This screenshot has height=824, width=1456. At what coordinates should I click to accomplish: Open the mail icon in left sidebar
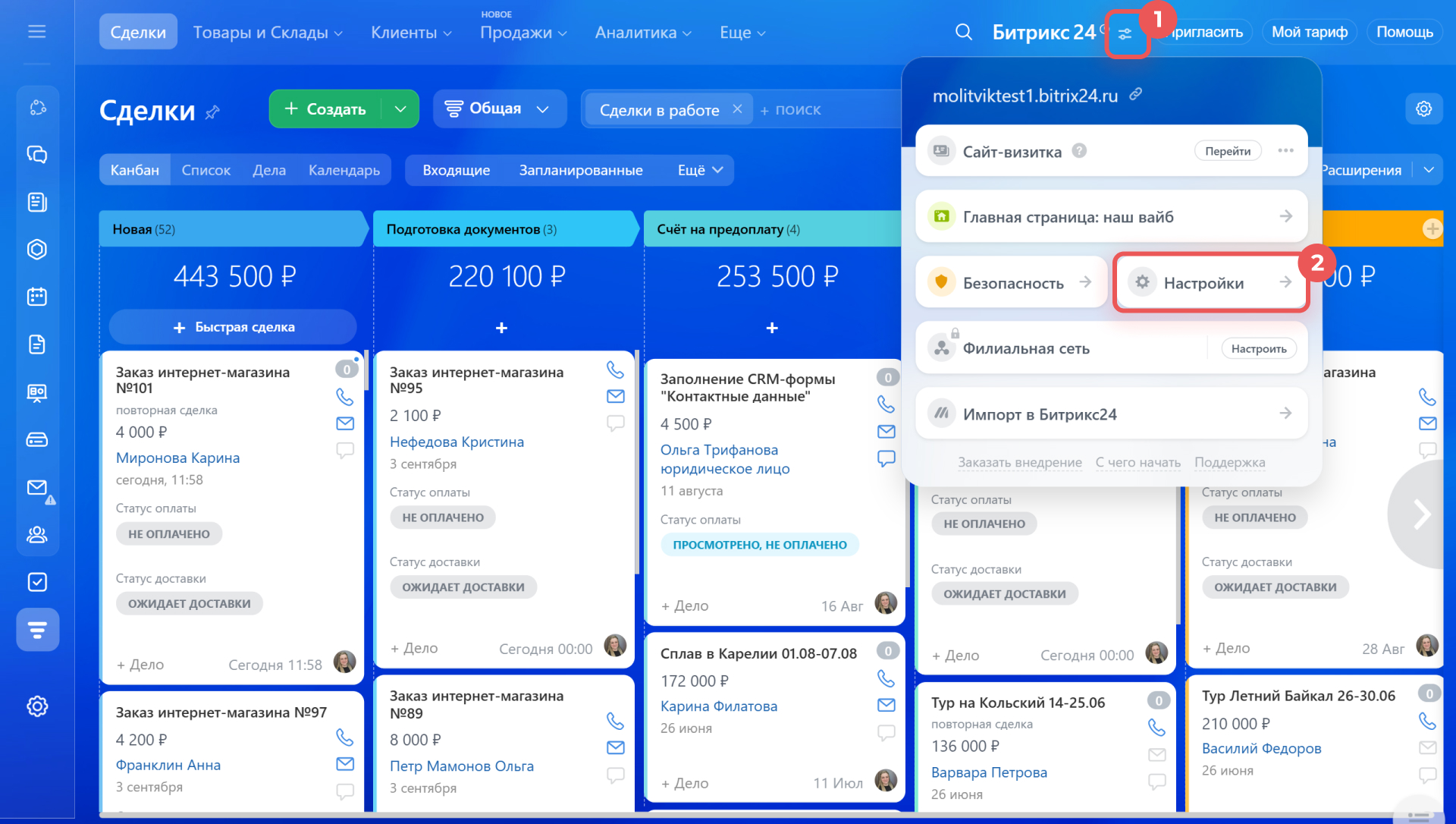(36, 487)
